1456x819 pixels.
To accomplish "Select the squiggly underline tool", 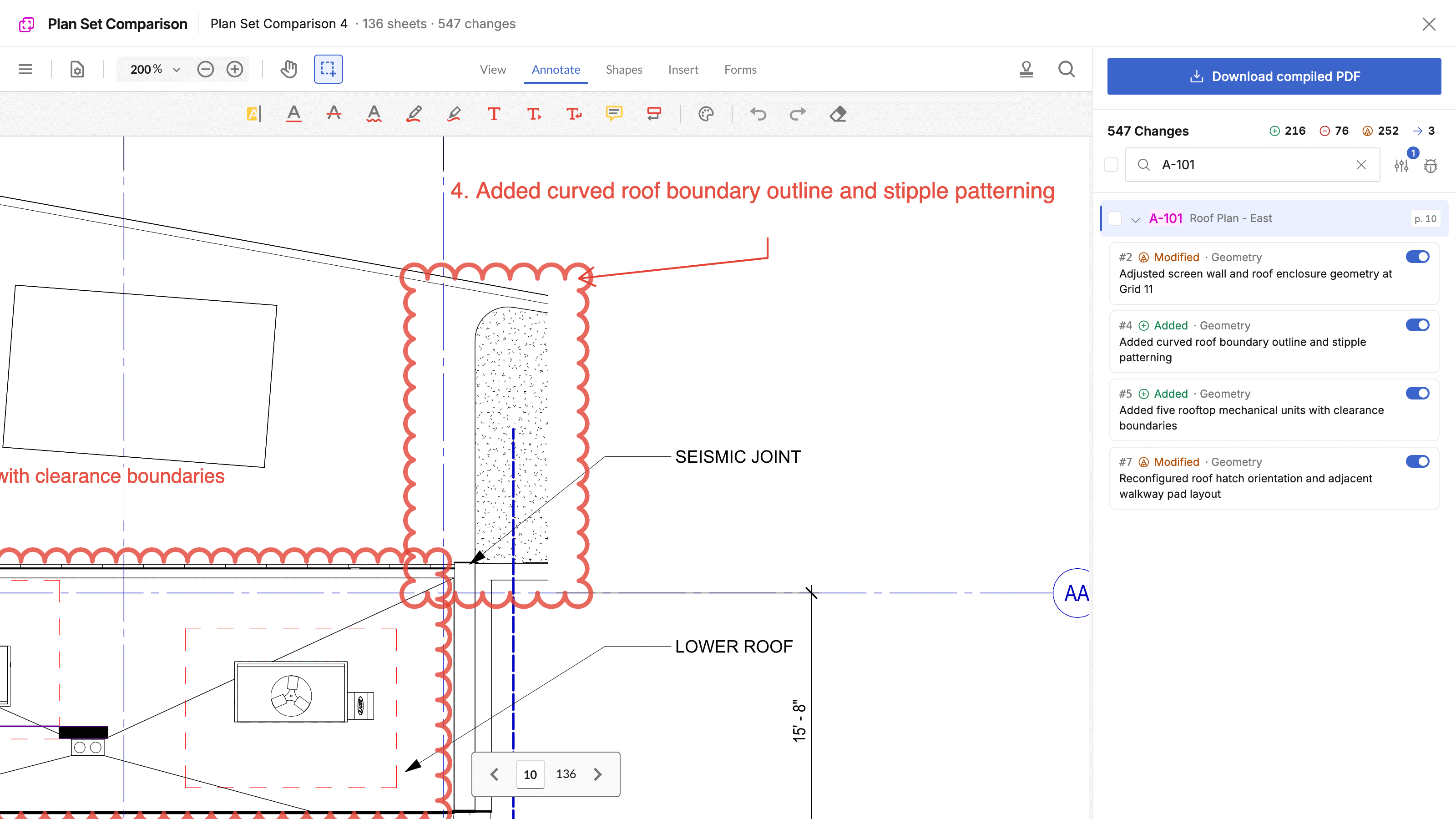I will coord(374,114).
